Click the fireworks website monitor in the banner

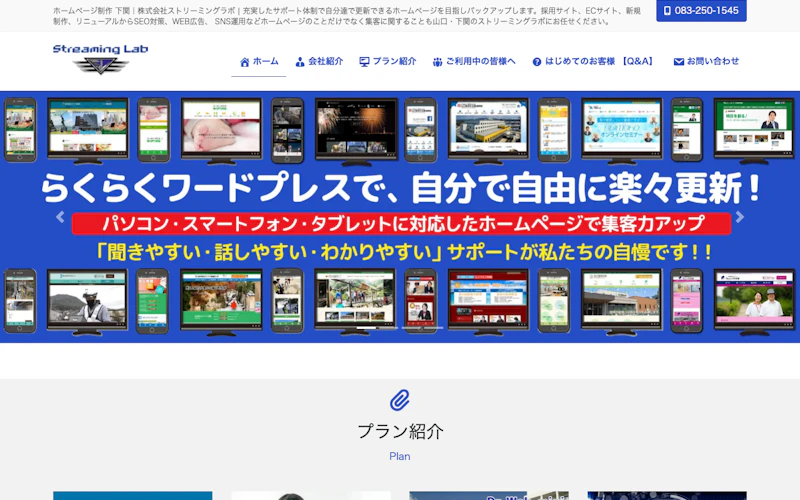pyautogui.click(x=356, y=132)
